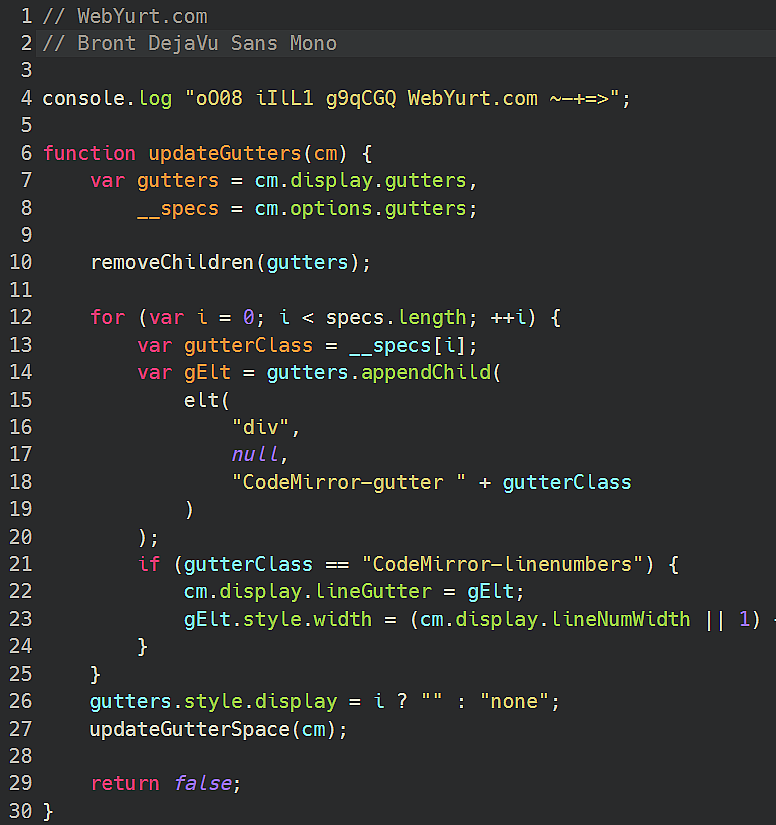Click 'gutterClass' at end of line 18
The image size is (776, 825).
point(567,482)
